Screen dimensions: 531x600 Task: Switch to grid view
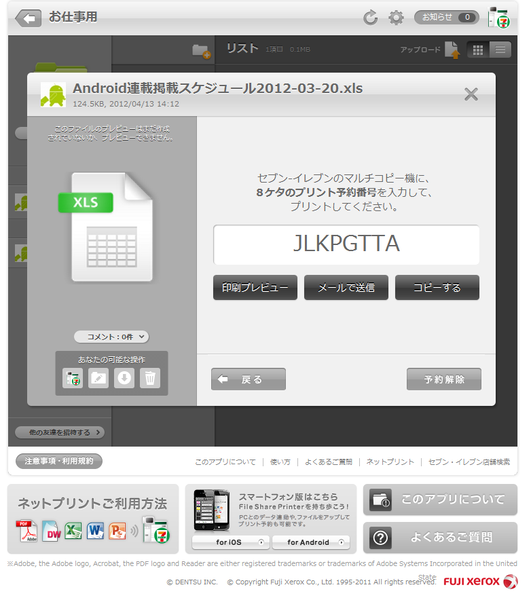(478, 50)
